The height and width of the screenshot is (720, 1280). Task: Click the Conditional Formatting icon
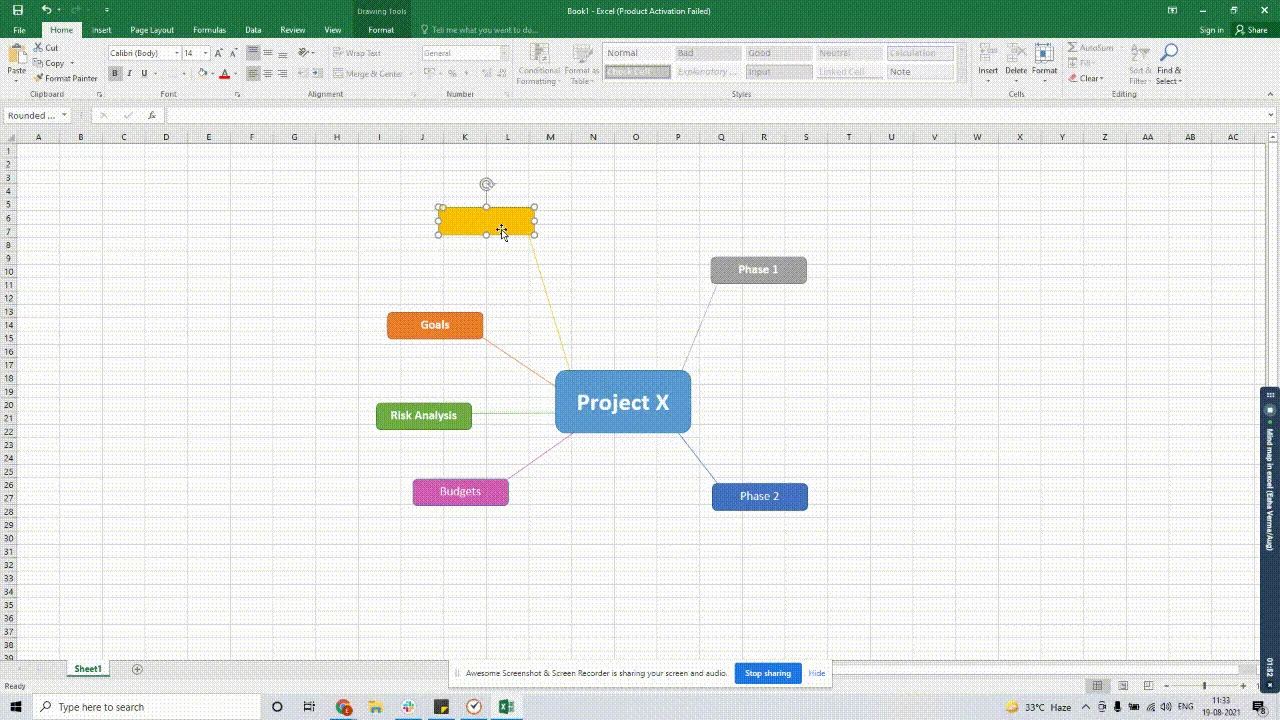538,63
